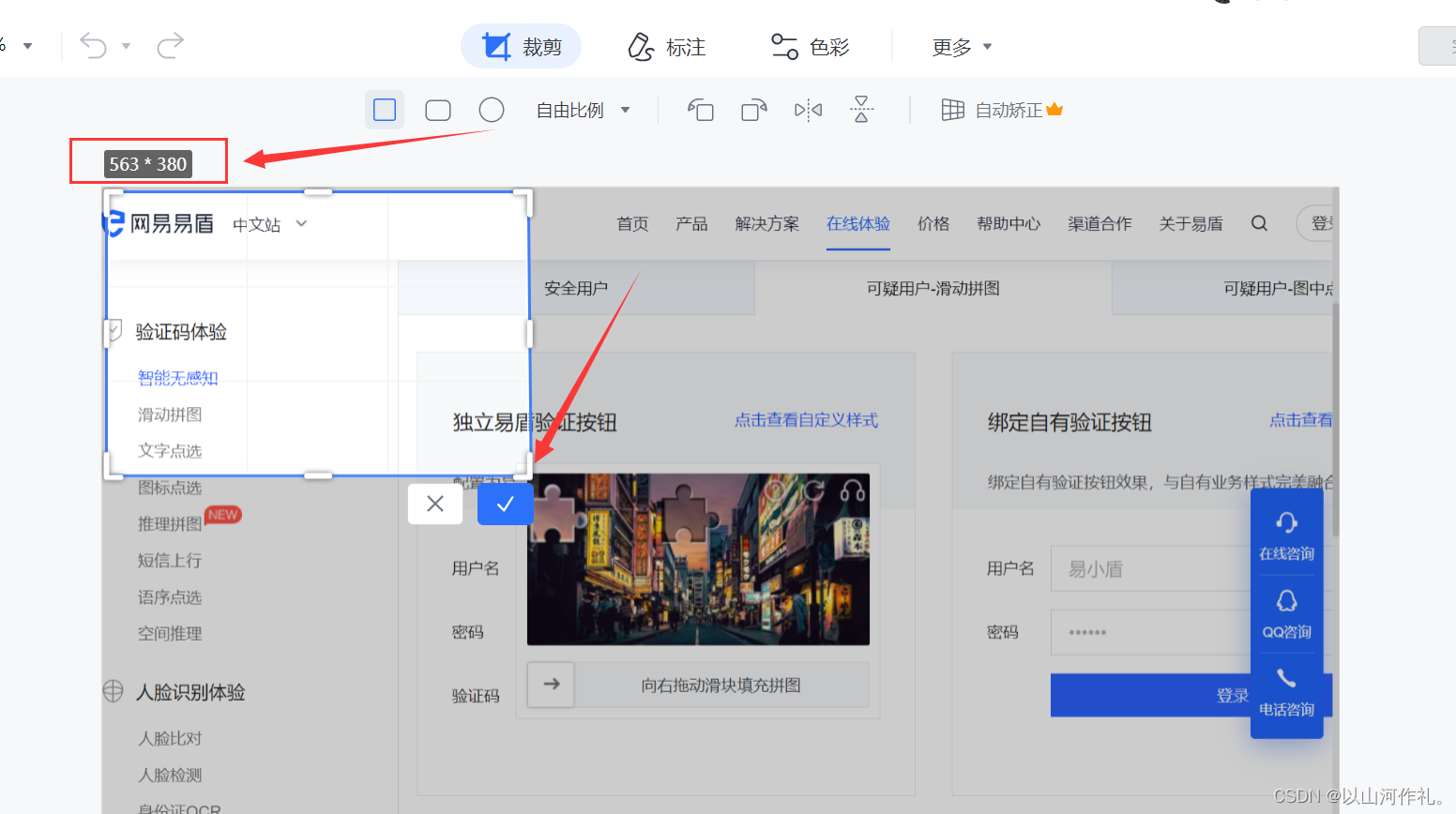Select 人脸比对 in the sidebar
Screen dimensions: 1456x814
[x=170, y=739]
